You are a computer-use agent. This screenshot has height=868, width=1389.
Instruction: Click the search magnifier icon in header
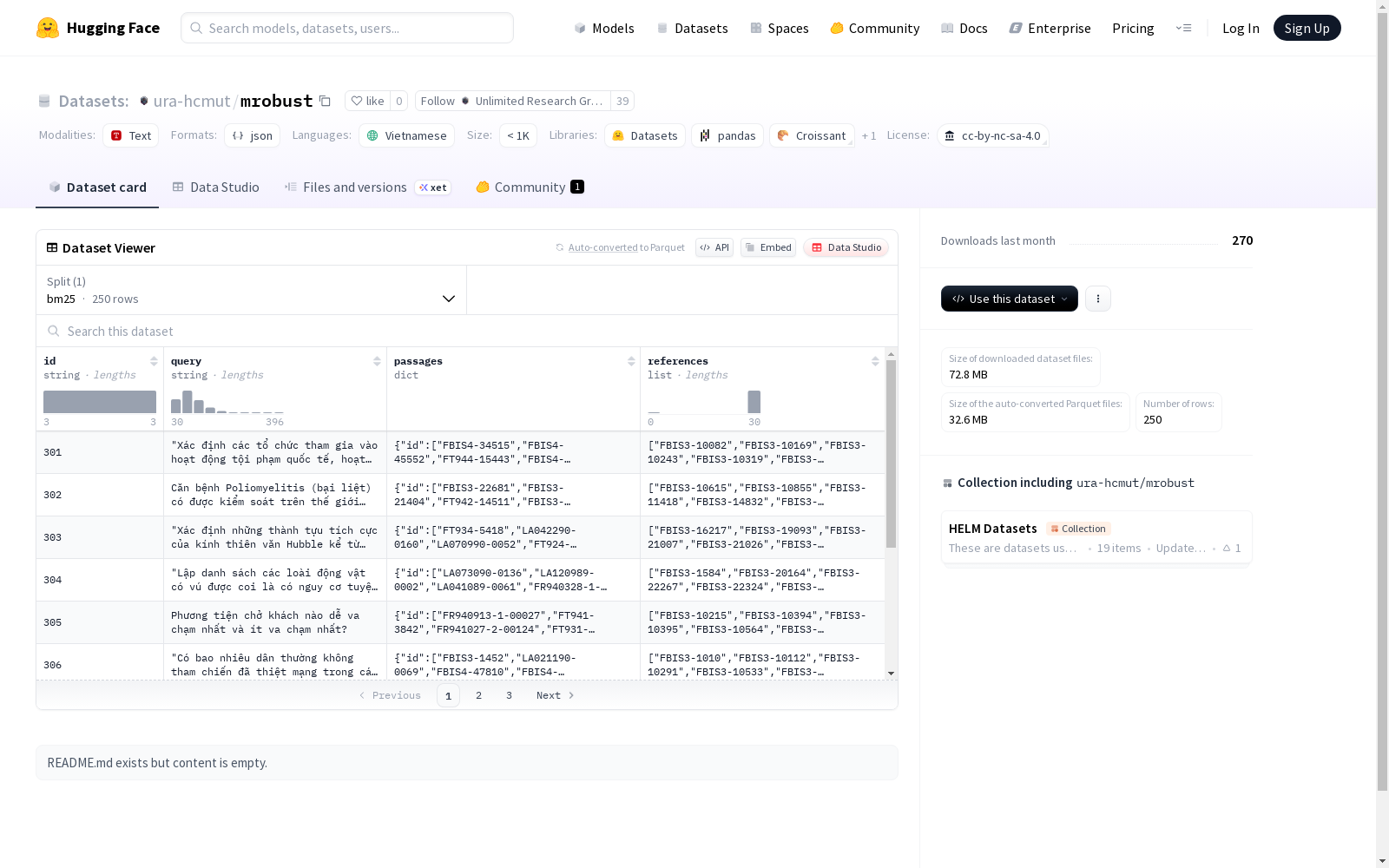196,28
